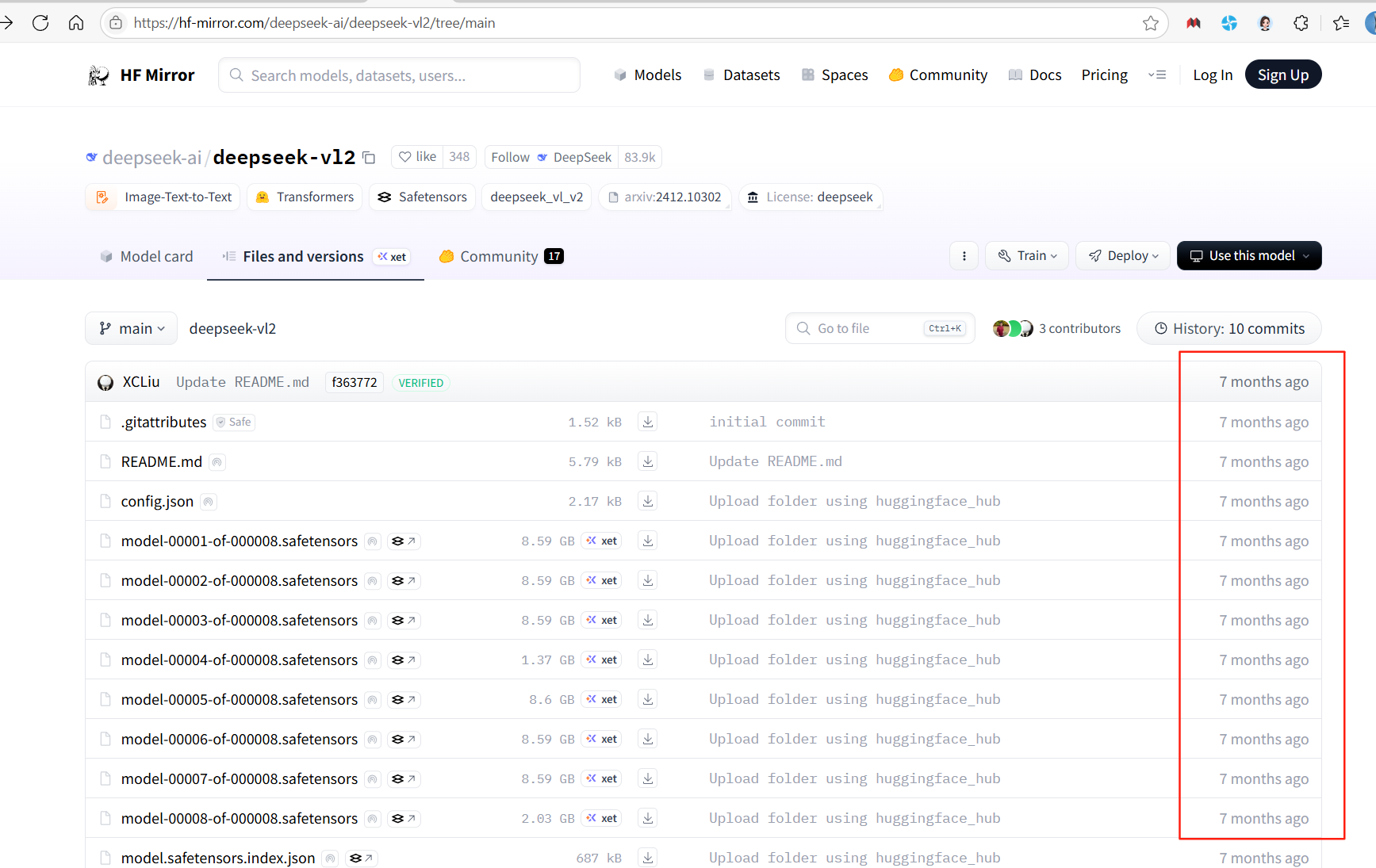View the 3 contributors

point(1056,328)
